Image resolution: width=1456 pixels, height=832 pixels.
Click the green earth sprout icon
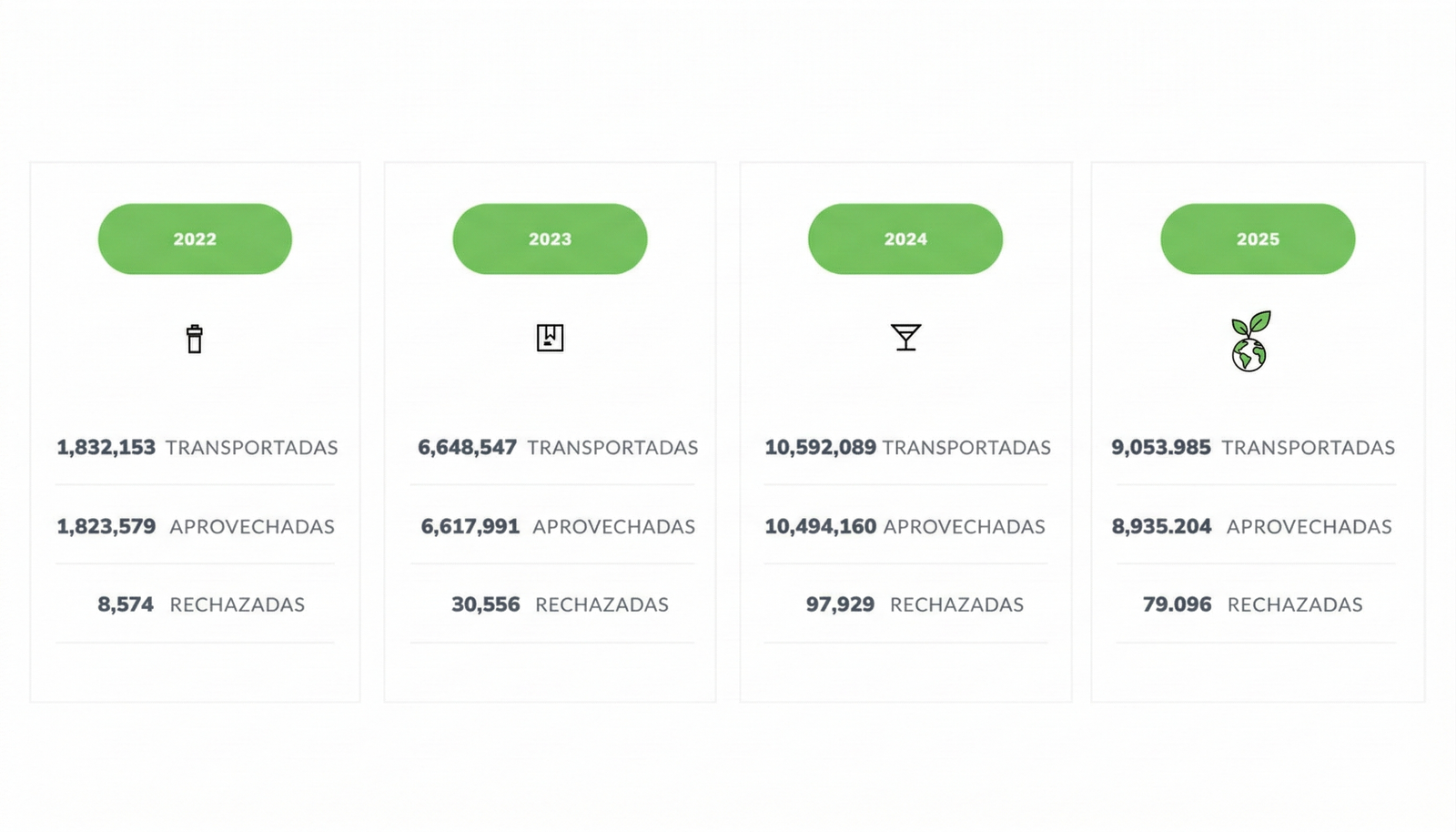1249,342
